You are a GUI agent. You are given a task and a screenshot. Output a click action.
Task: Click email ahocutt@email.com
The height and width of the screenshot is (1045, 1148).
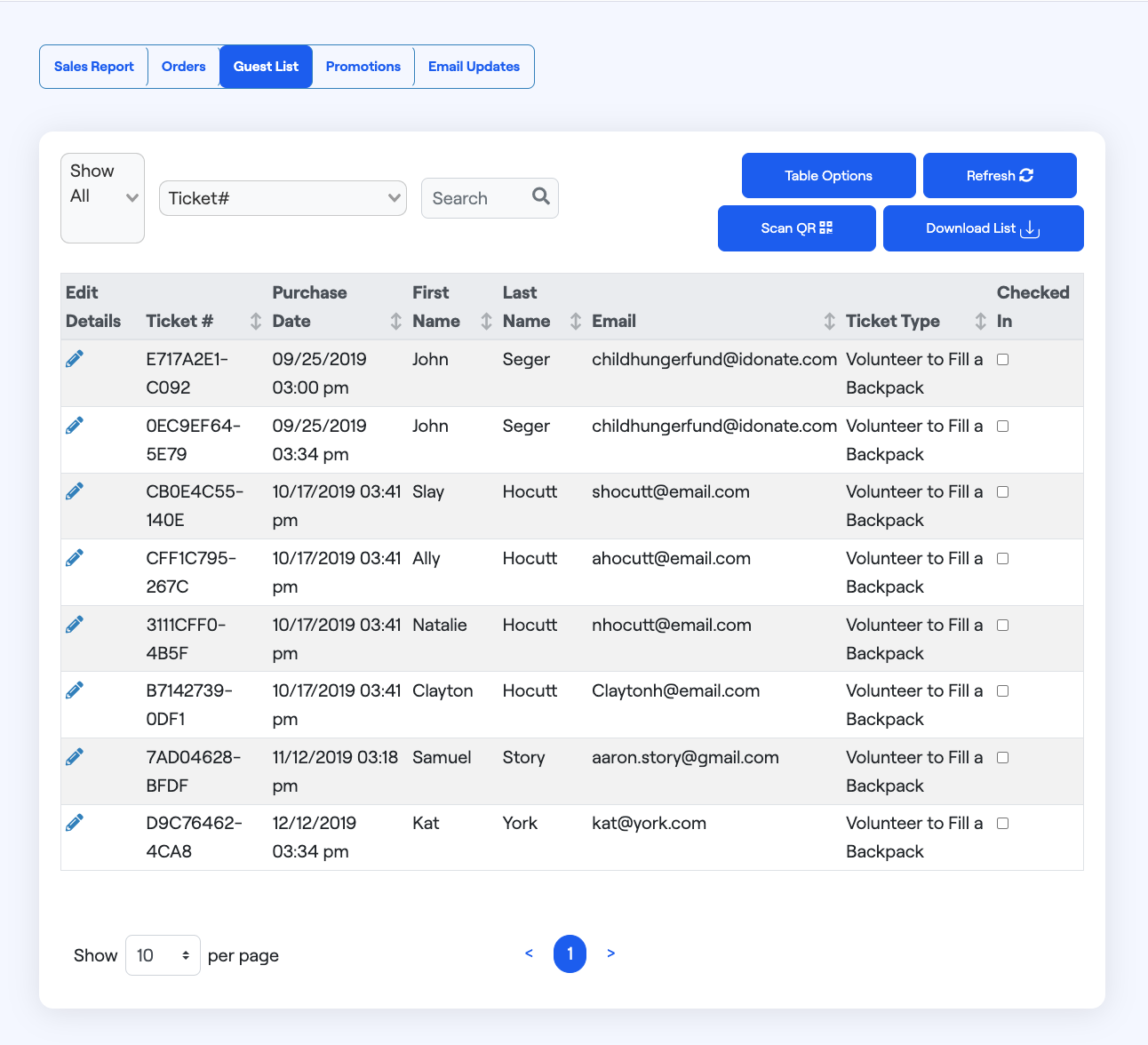[x=672, y=558]
